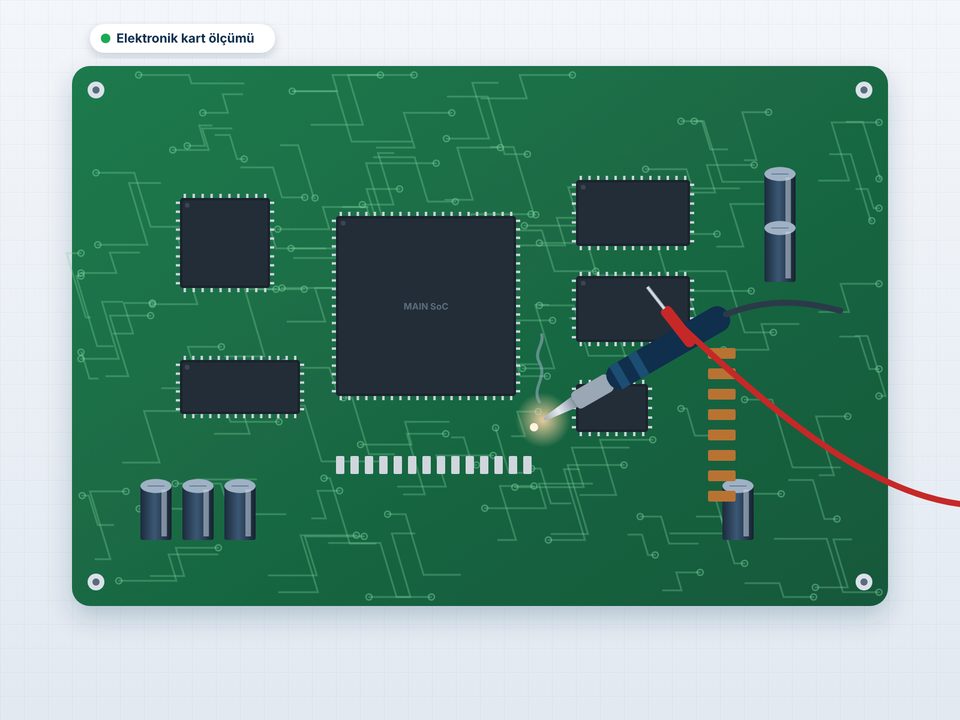This screenshot has width=960, height=720.
Task: Click the "Elektronik kart ölçümü" label
Action: click(x=185, y=39)
